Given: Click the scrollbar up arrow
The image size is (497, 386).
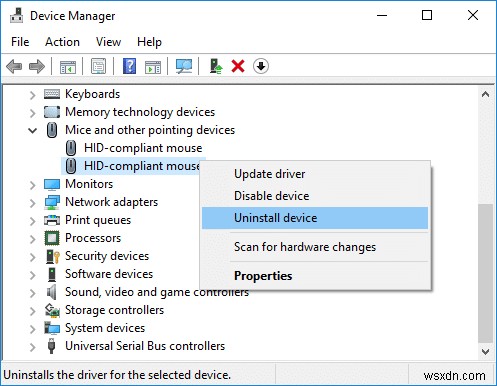Looking at the screenshot, I should pos(486,95).
